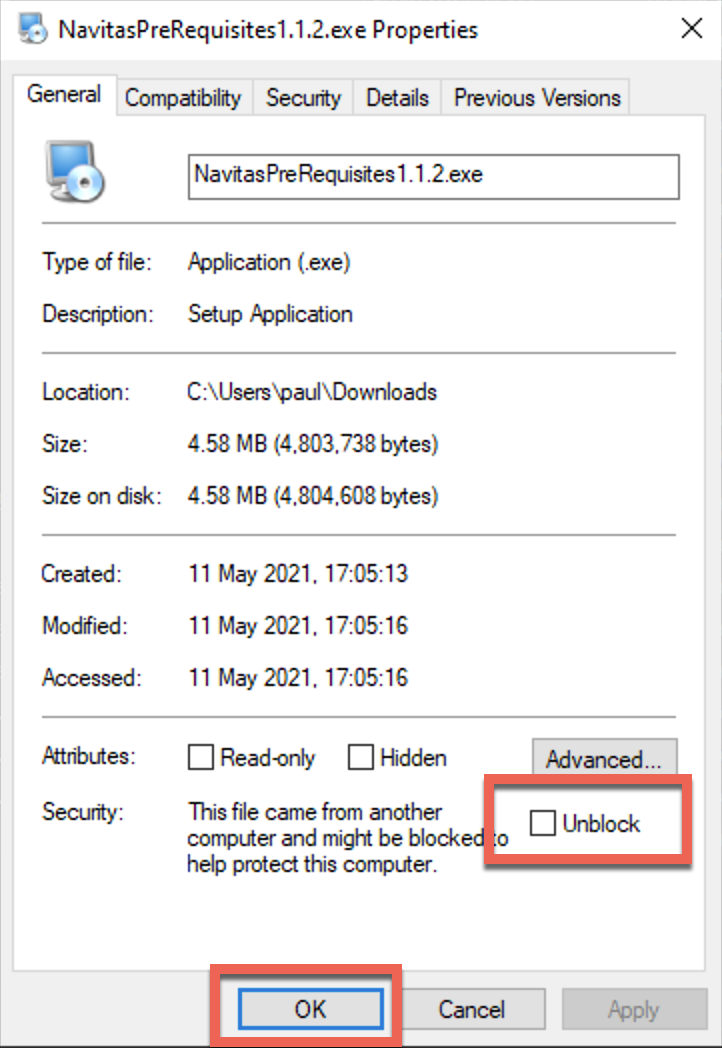The width and height of the screenshot is (722, 1048).
Task: Click the 'came from another computer' security message
Action: click(348, 837)
